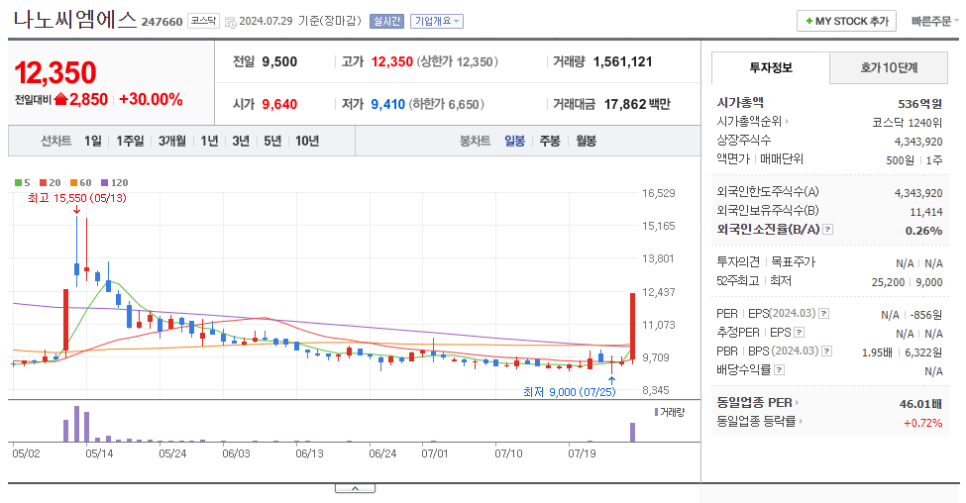
Task: Click the 46.01배 sector PER value
Action: pos(921,404)
